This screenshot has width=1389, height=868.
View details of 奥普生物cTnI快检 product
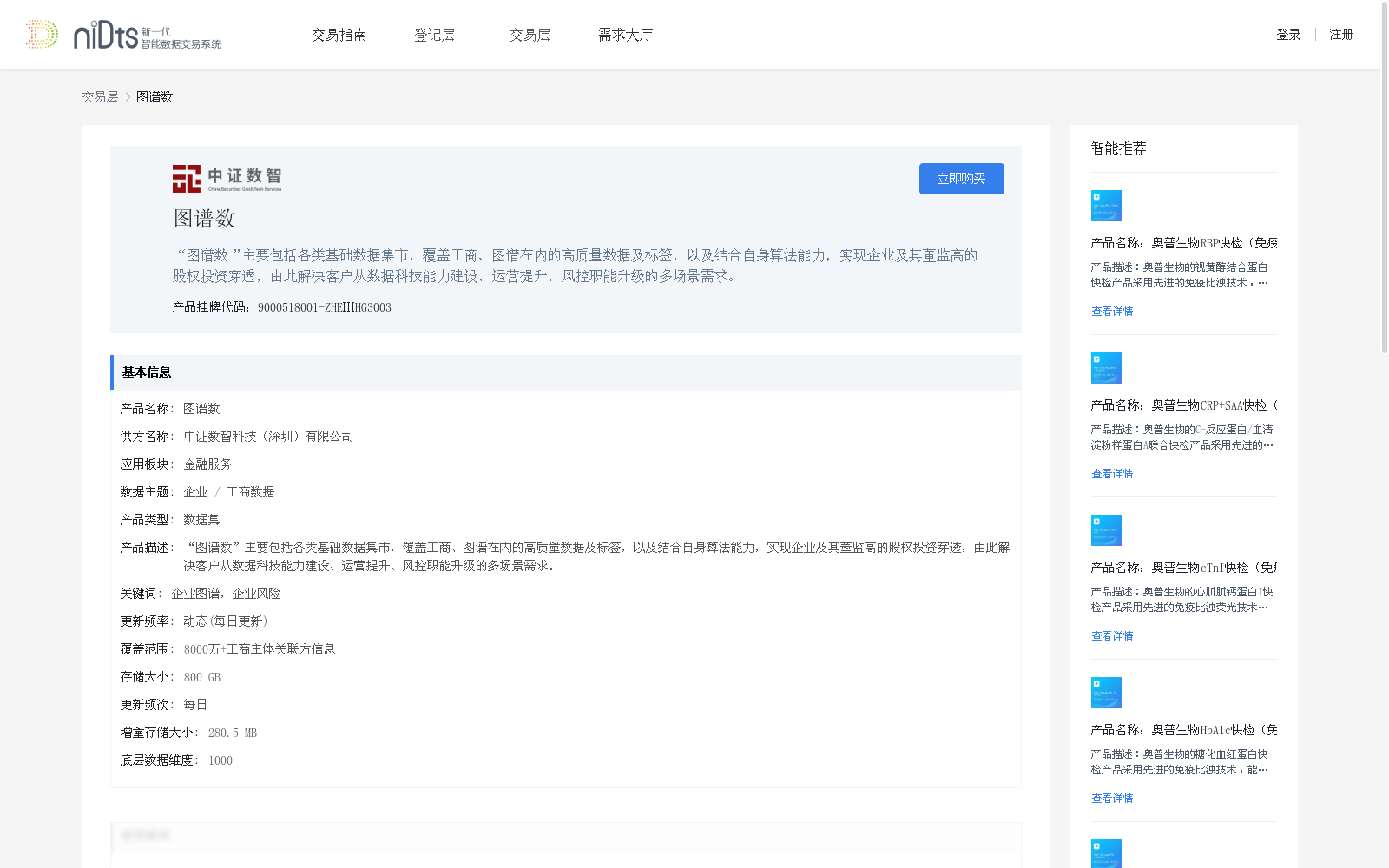click(1112, 636)
